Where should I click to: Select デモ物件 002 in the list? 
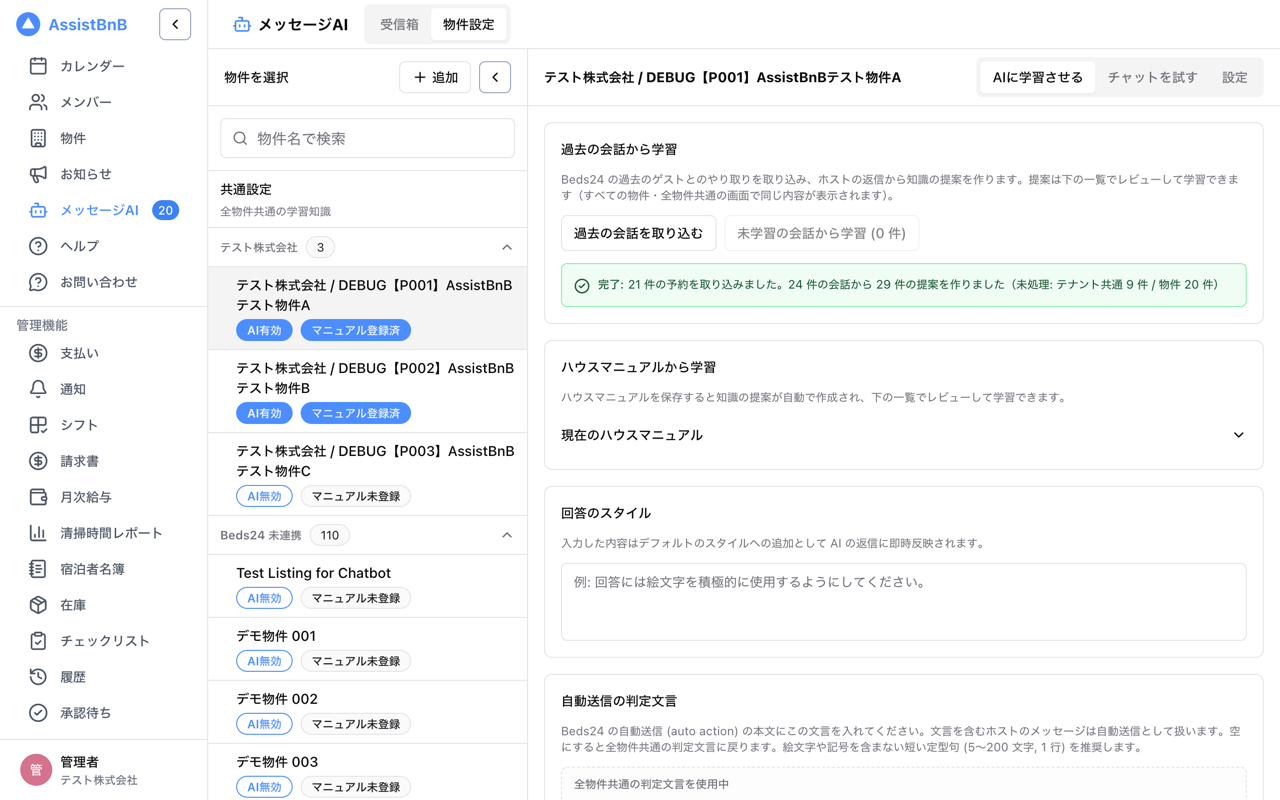coord(367,712)
